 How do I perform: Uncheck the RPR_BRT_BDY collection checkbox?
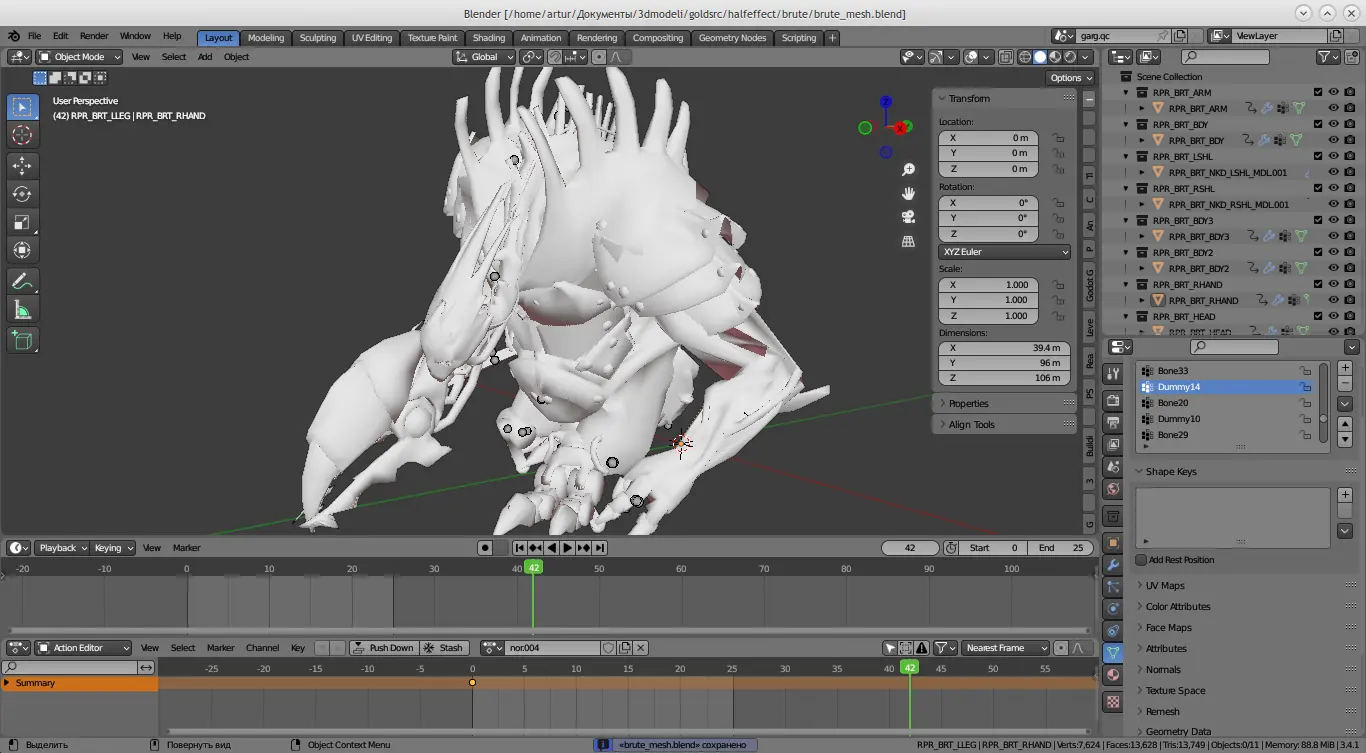pos(1318,125)
